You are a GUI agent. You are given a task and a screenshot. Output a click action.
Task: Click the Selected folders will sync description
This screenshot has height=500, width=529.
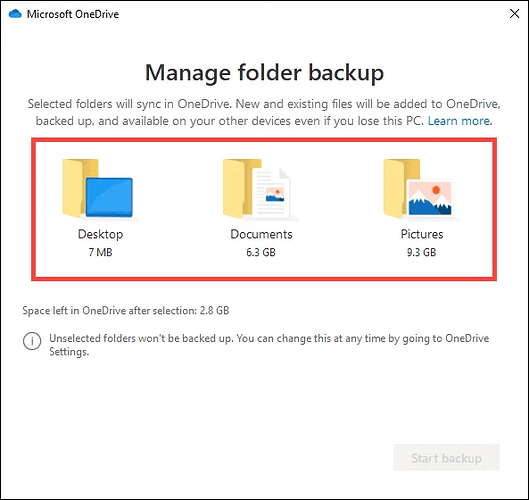pos(264,112)
